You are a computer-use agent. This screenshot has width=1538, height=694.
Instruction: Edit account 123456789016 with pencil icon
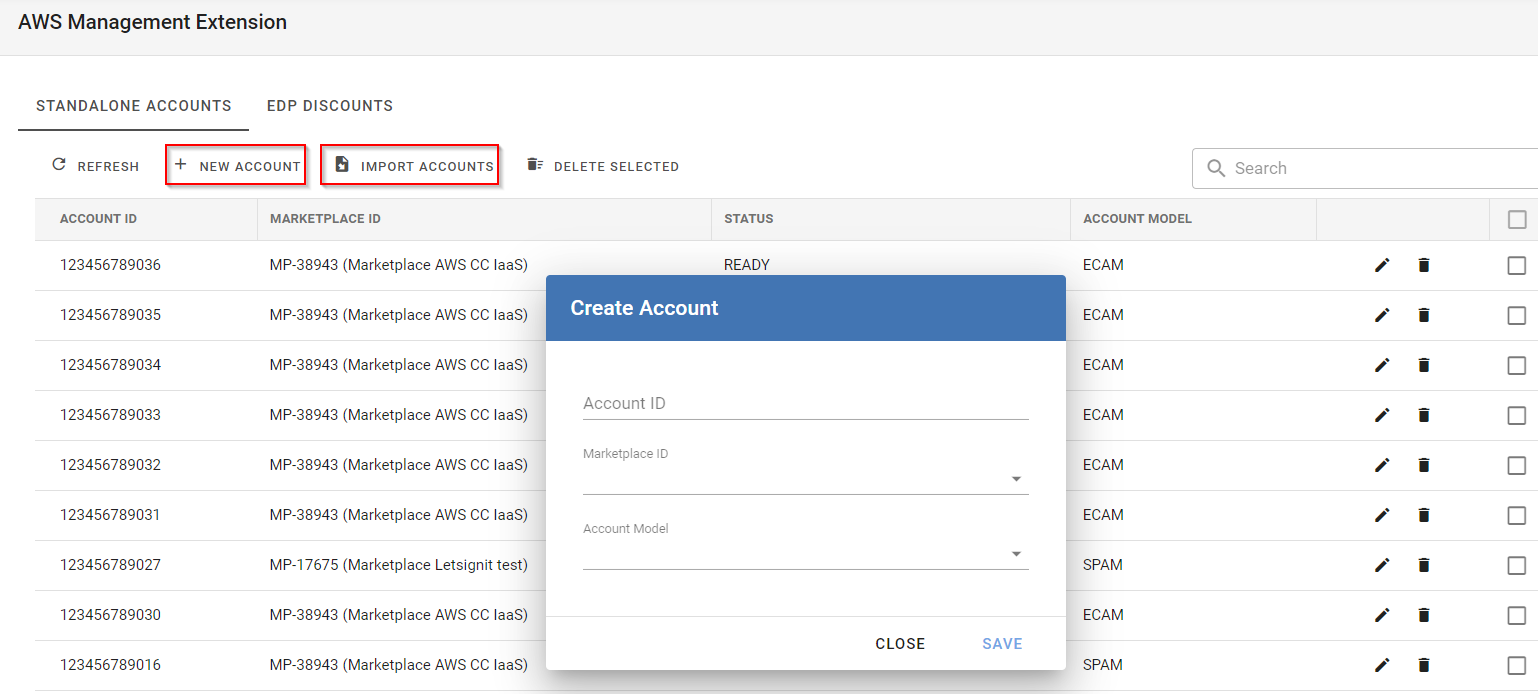(x=1382, y=665)
